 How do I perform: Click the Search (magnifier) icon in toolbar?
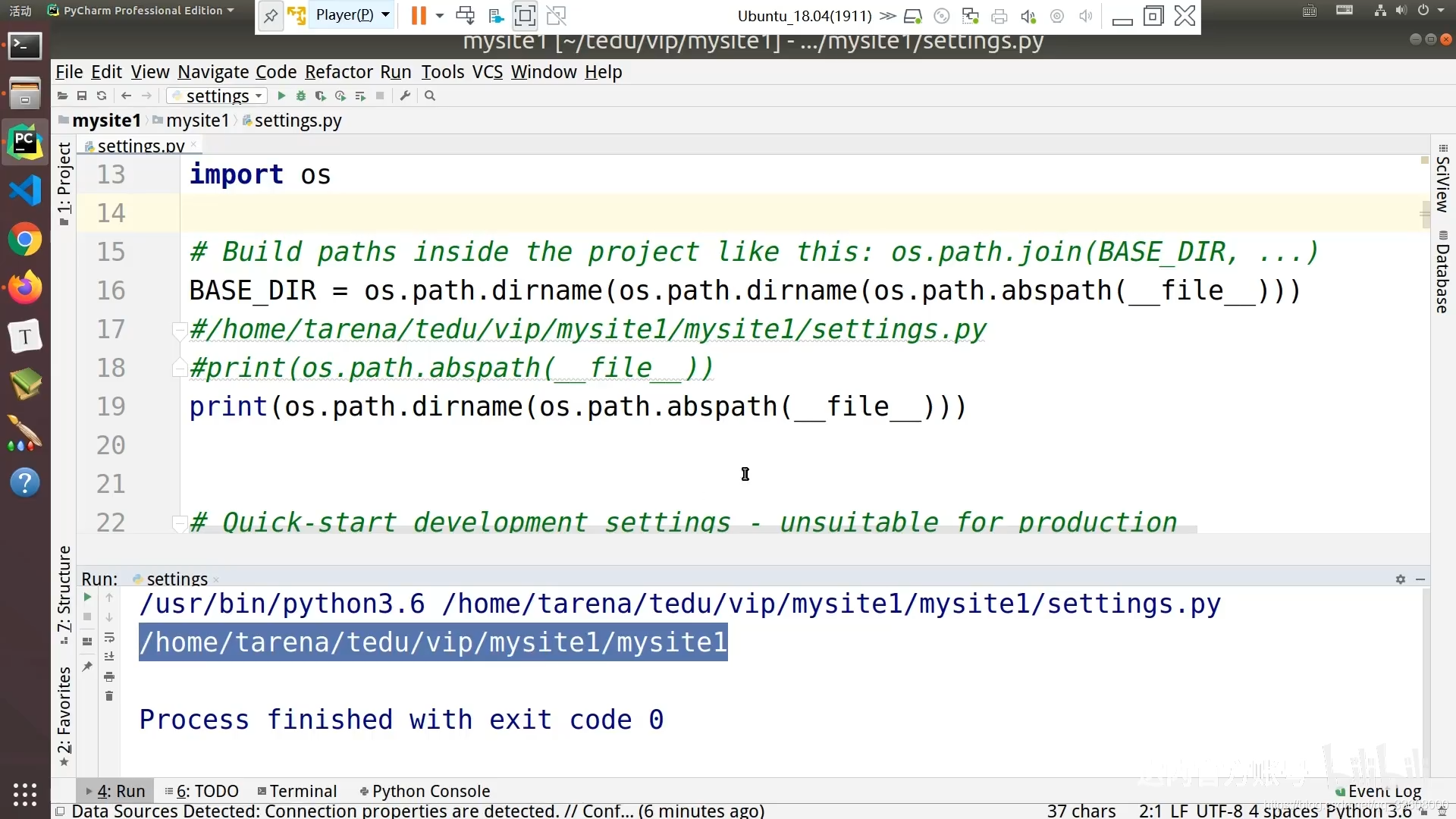pyautogui.click(x=430, y=96)
